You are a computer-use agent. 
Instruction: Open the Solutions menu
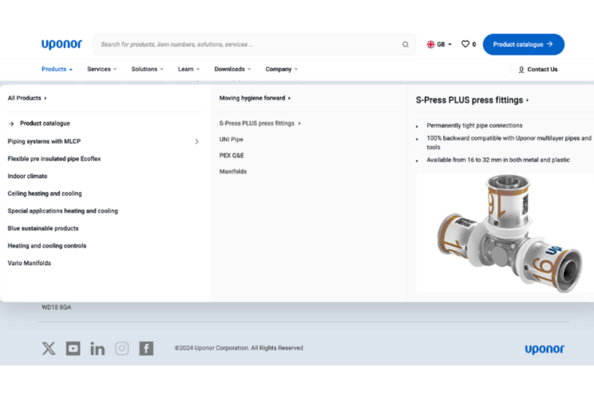[x=147, y=69]
